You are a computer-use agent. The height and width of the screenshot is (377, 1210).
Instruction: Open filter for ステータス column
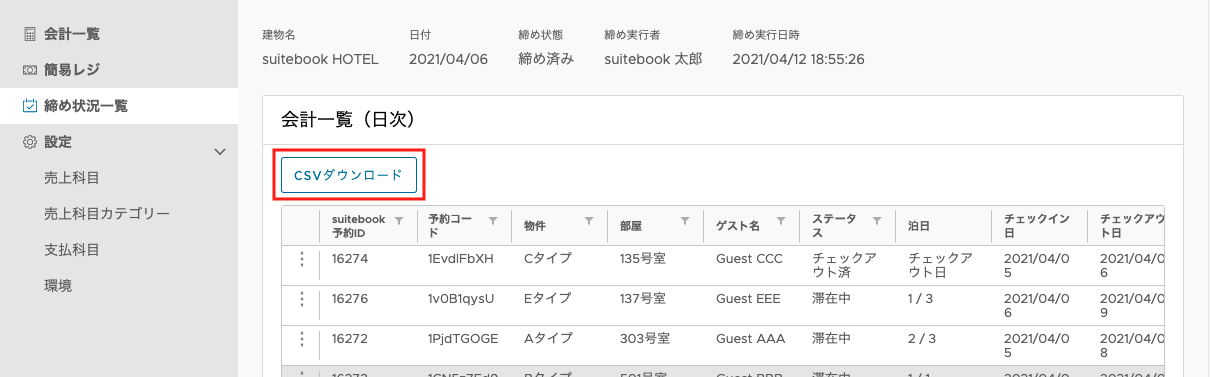[877, 220]
